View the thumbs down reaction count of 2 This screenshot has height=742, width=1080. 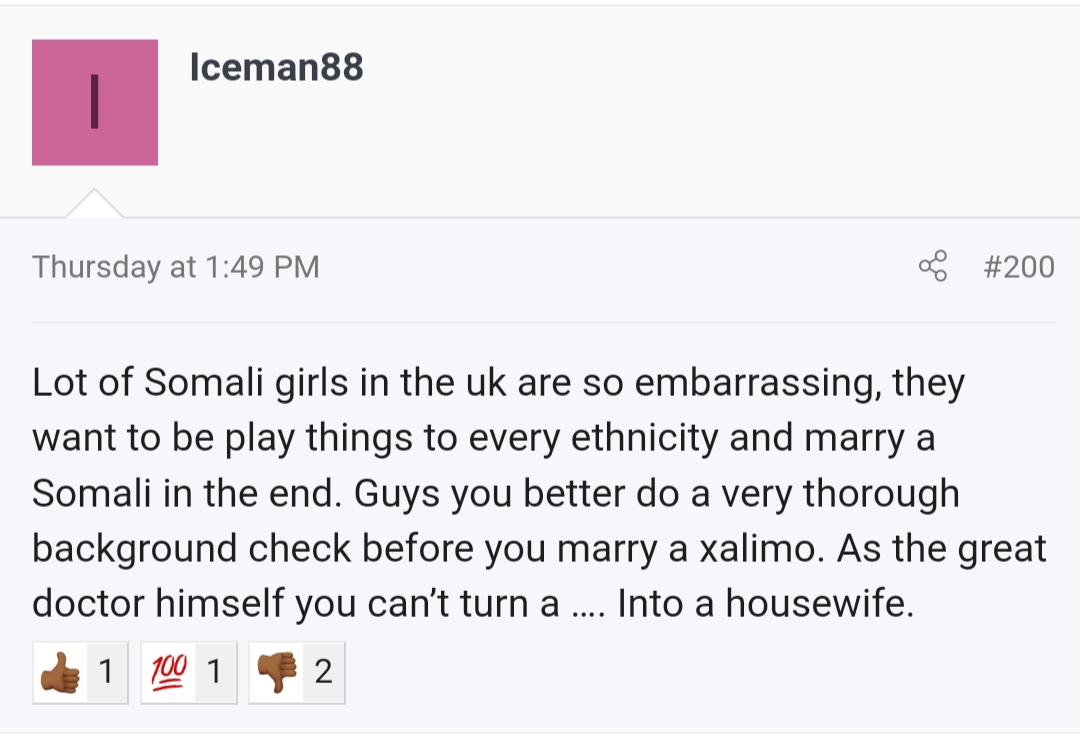click(x=322, y=672)
